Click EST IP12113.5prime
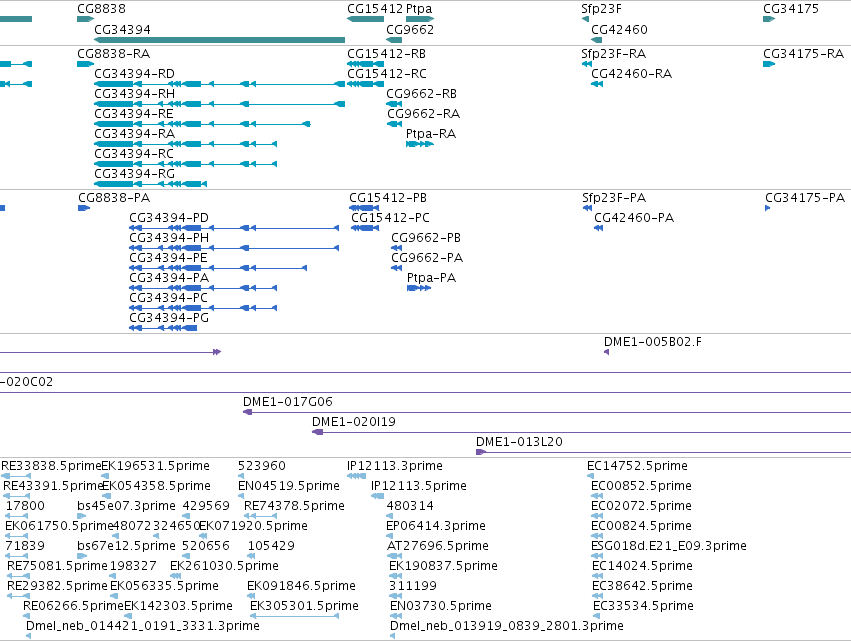 pyautogui.click(x=419, y=486)
